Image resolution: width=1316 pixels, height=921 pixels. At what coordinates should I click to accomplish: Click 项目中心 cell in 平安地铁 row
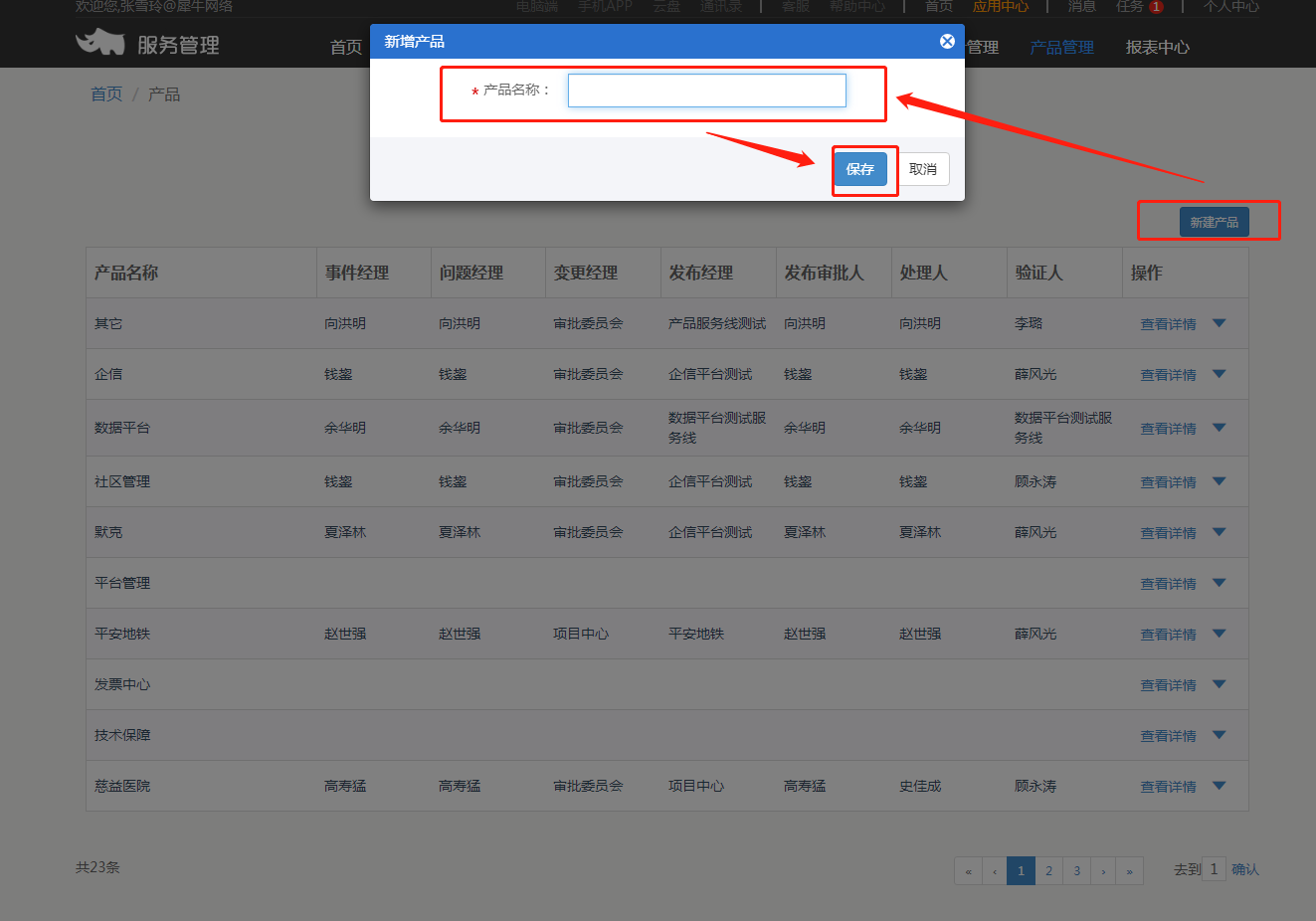point(581,634)
